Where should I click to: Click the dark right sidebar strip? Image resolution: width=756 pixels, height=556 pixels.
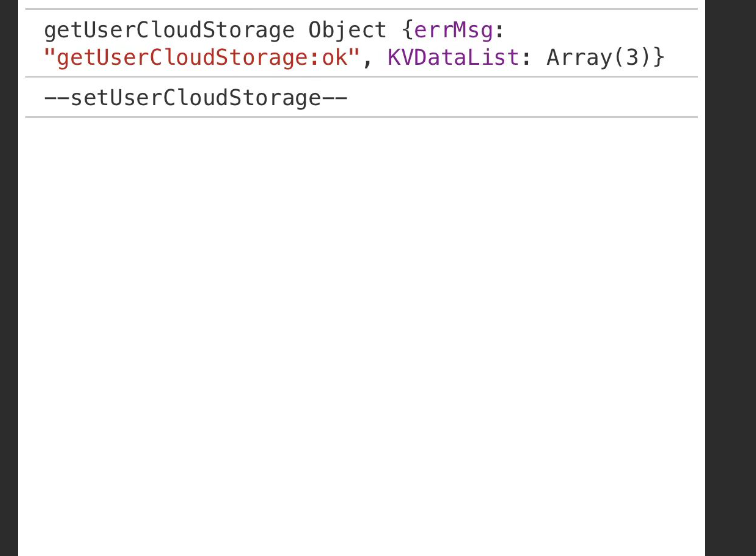pyautogui.click(x=730, y=278)
